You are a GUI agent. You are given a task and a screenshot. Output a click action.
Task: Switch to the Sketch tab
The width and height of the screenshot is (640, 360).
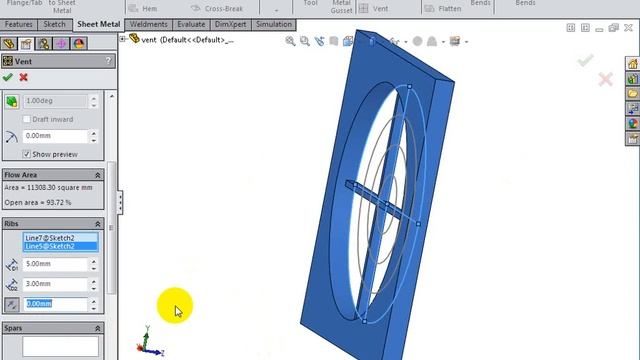(54, 24)
